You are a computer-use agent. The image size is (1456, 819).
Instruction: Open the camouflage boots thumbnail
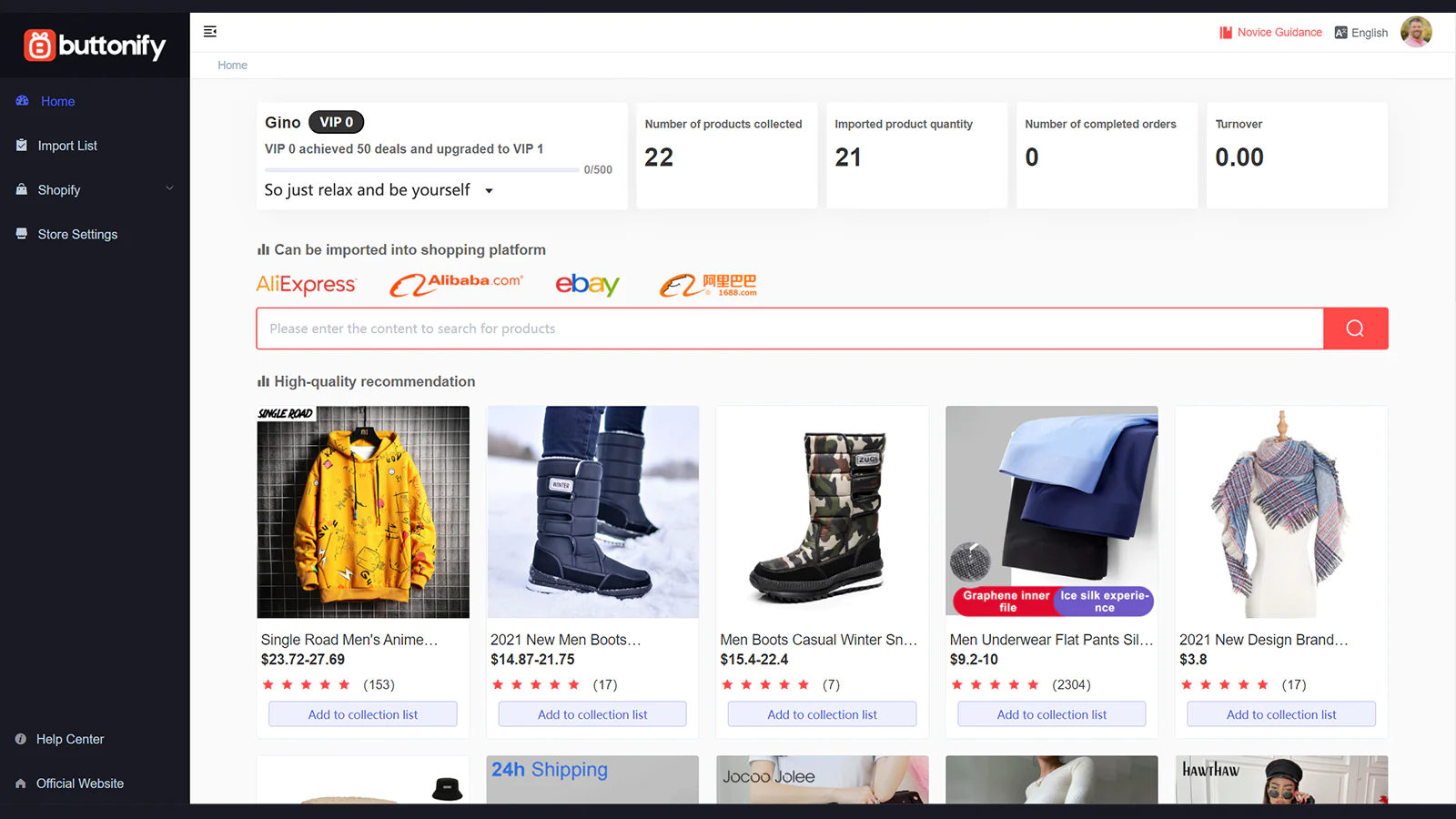coord(822,512)
